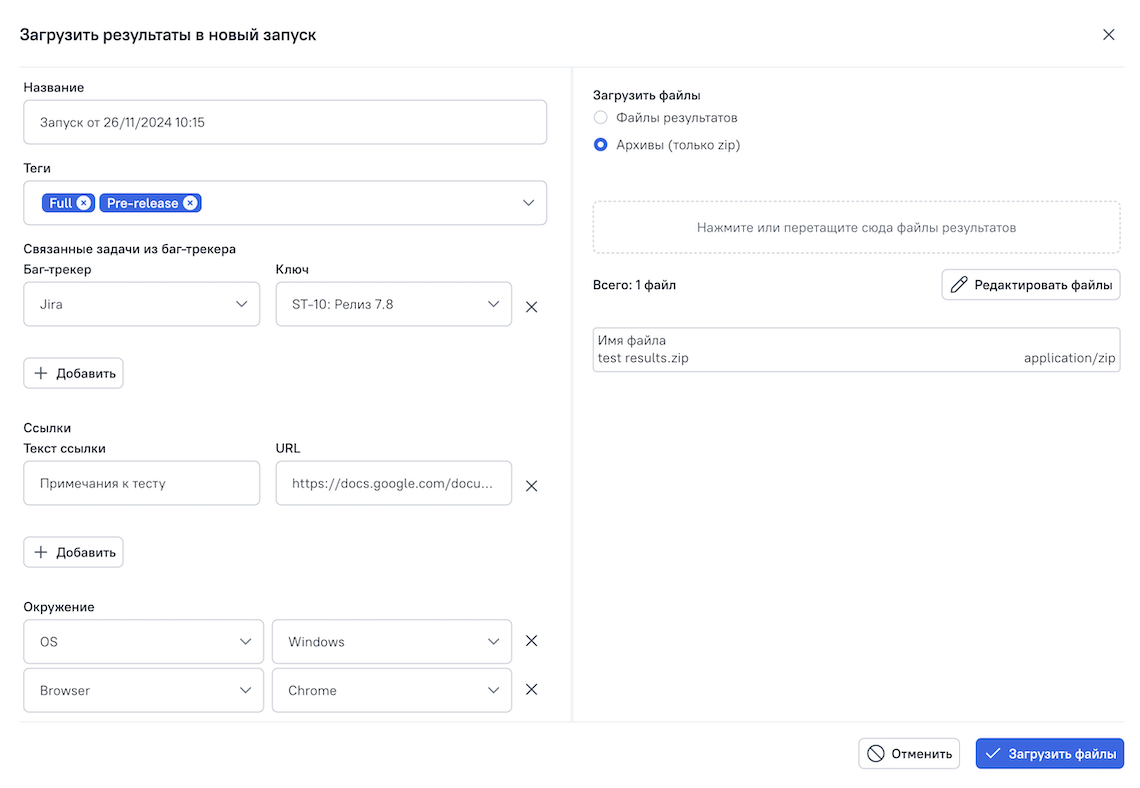Remove the Full tag chip
Image resolution: width=1140 pixels, height=788 pixels.
pyautogui.click(x=84, y=203)
